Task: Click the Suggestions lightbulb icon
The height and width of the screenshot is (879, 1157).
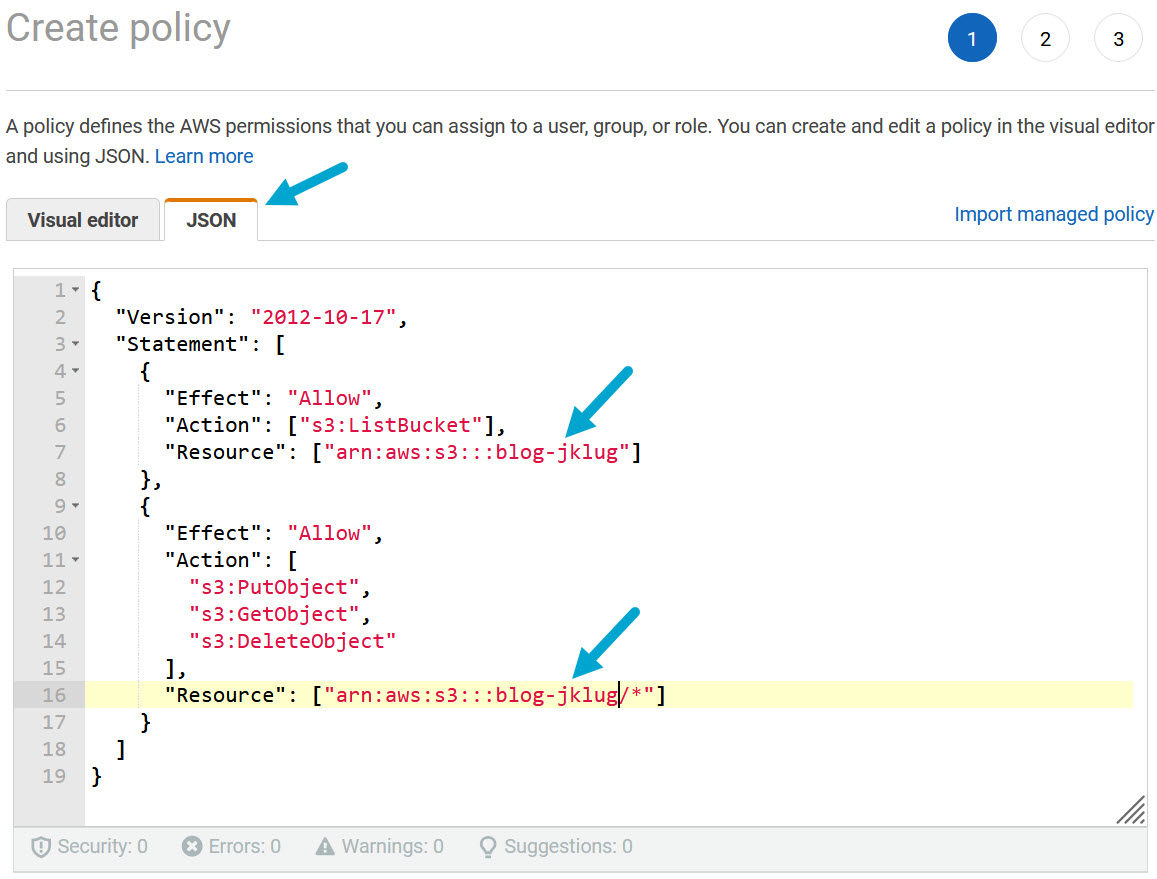Action: 488,847
